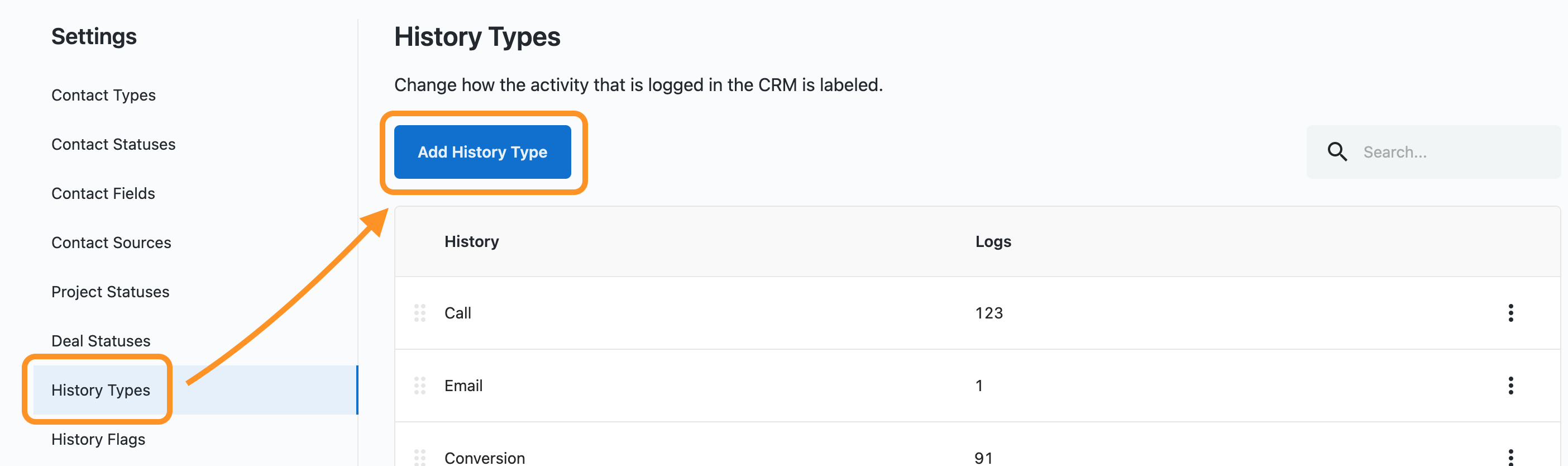Select Contact Fields in sidebar
The width and height of the screenshot is (1568, 466).
click(x=103, y=194)
